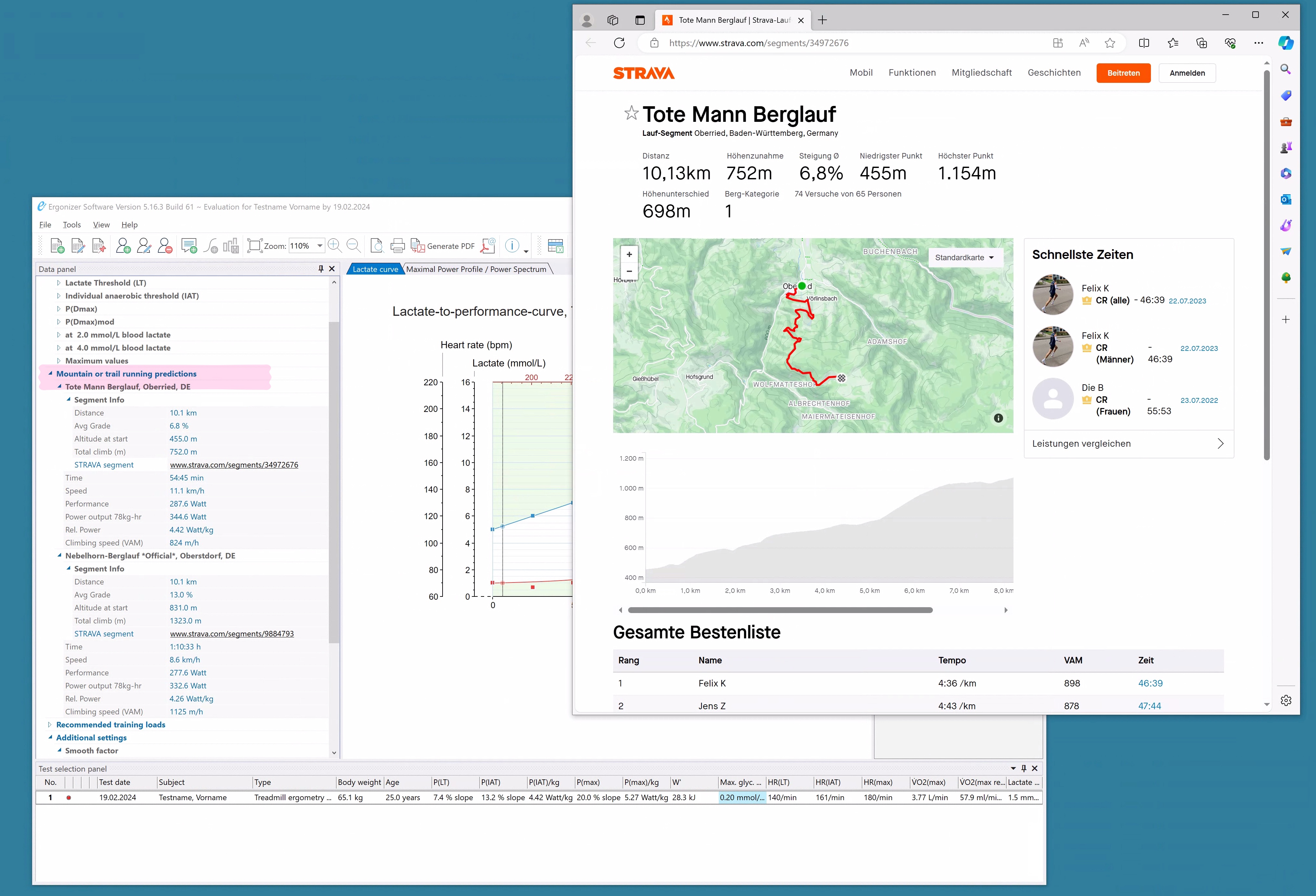Image resolution: width=1316 pixels, height=896 pixels.
Task: Edit subject with person-pencil icon
Action: pyautogui.click(x=144, y=246)
